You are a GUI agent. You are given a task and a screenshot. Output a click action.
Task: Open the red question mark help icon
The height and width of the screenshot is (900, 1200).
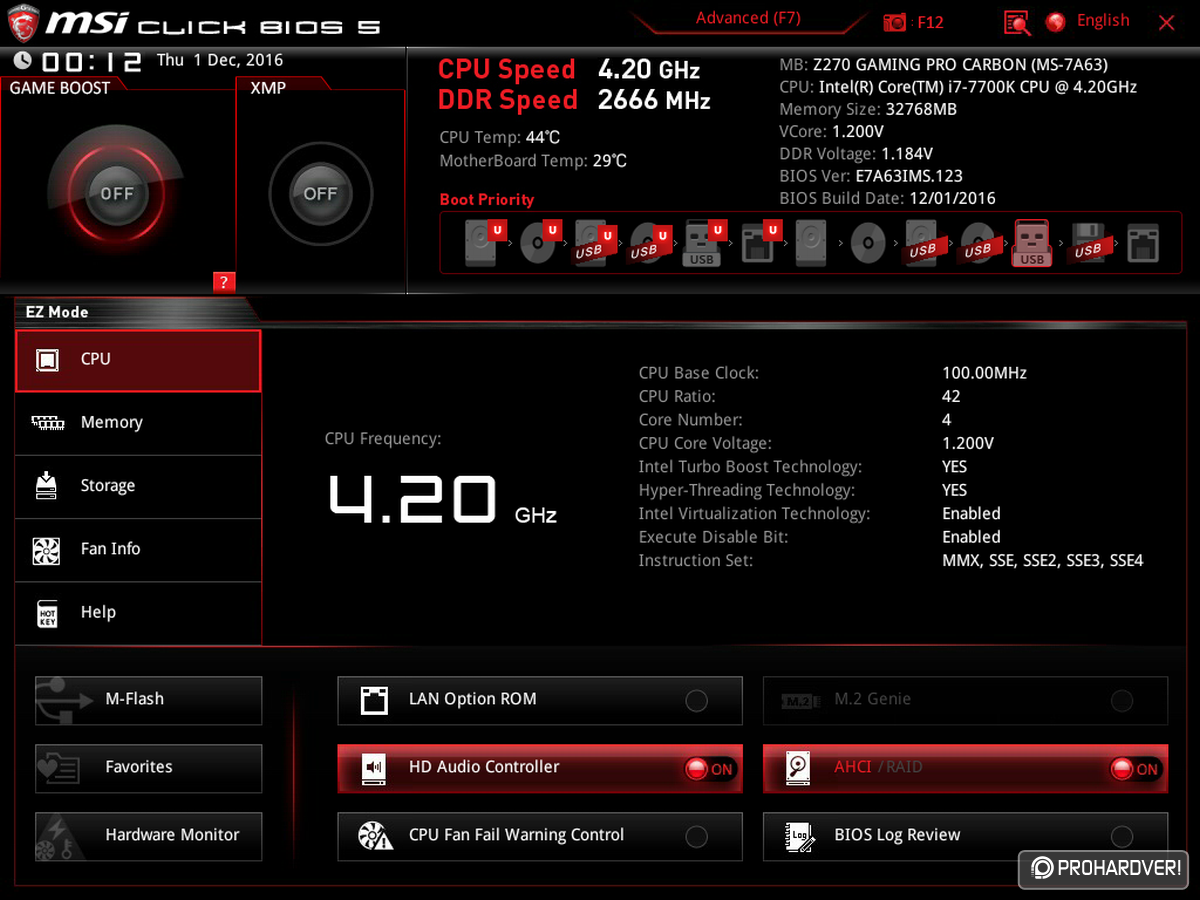[x=224, y=283]
